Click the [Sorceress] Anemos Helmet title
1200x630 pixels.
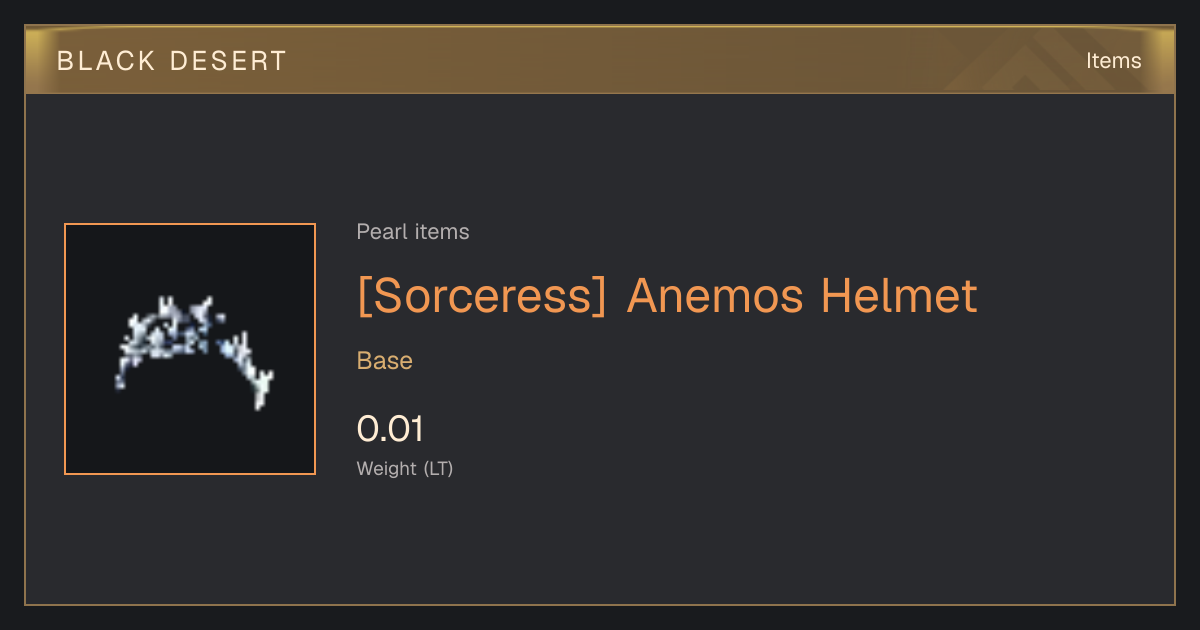coord(667,296)
